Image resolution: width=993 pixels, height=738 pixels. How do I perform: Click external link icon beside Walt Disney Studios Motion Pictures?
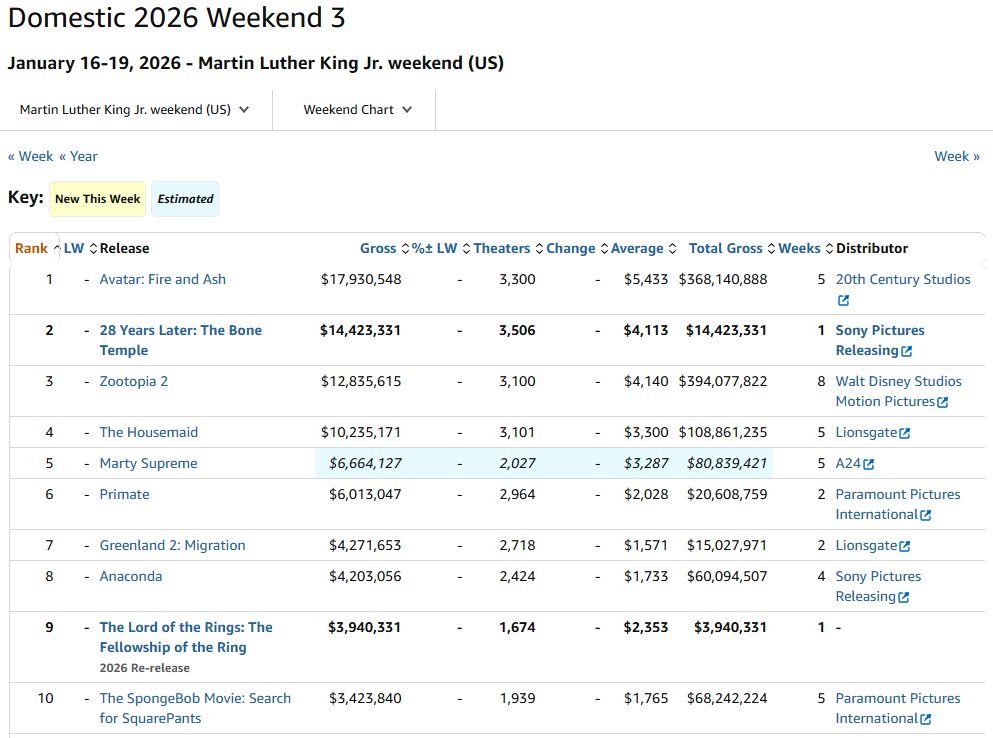tap(942, 402)
